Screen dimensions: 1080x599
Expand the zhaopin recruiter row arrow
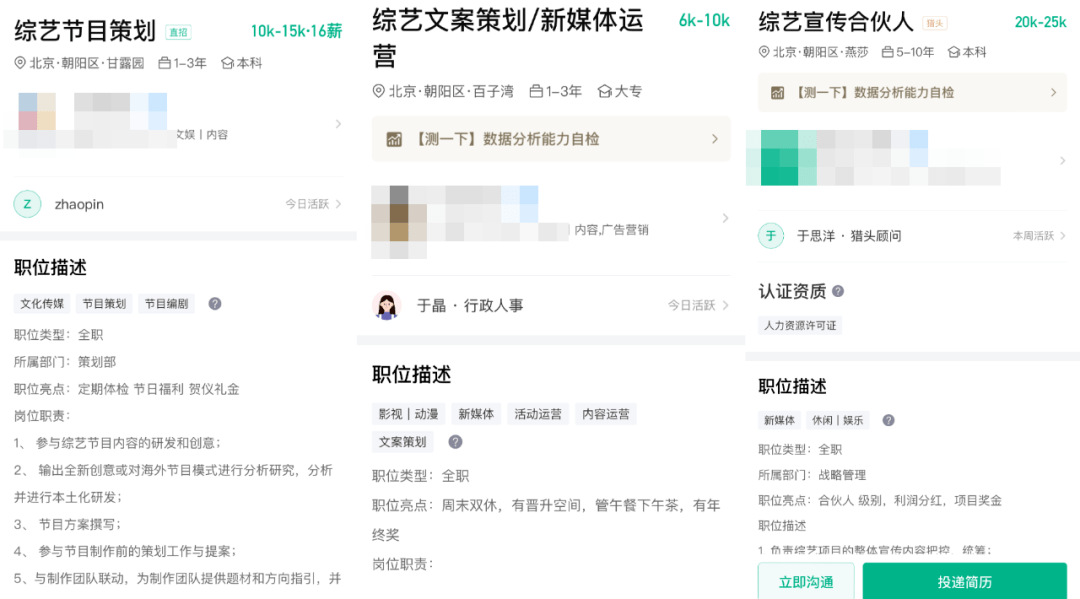click(338, 204)
